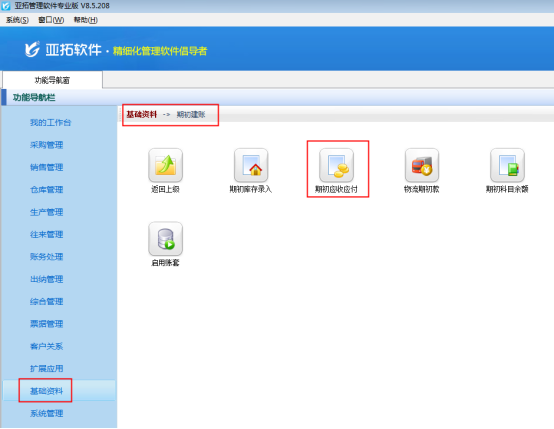This screenshot has width=554, height=429.
Task: Open the 物流期初款 truck icon
Action: click(422, 165)
